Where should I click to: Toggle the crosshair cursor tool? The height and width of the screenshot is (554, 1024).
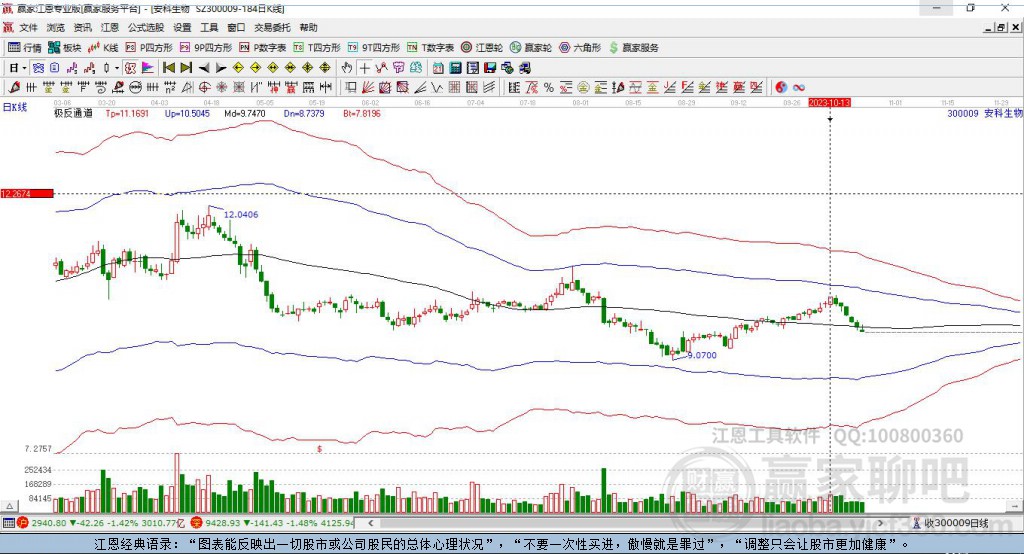click(x=364, y=68)
